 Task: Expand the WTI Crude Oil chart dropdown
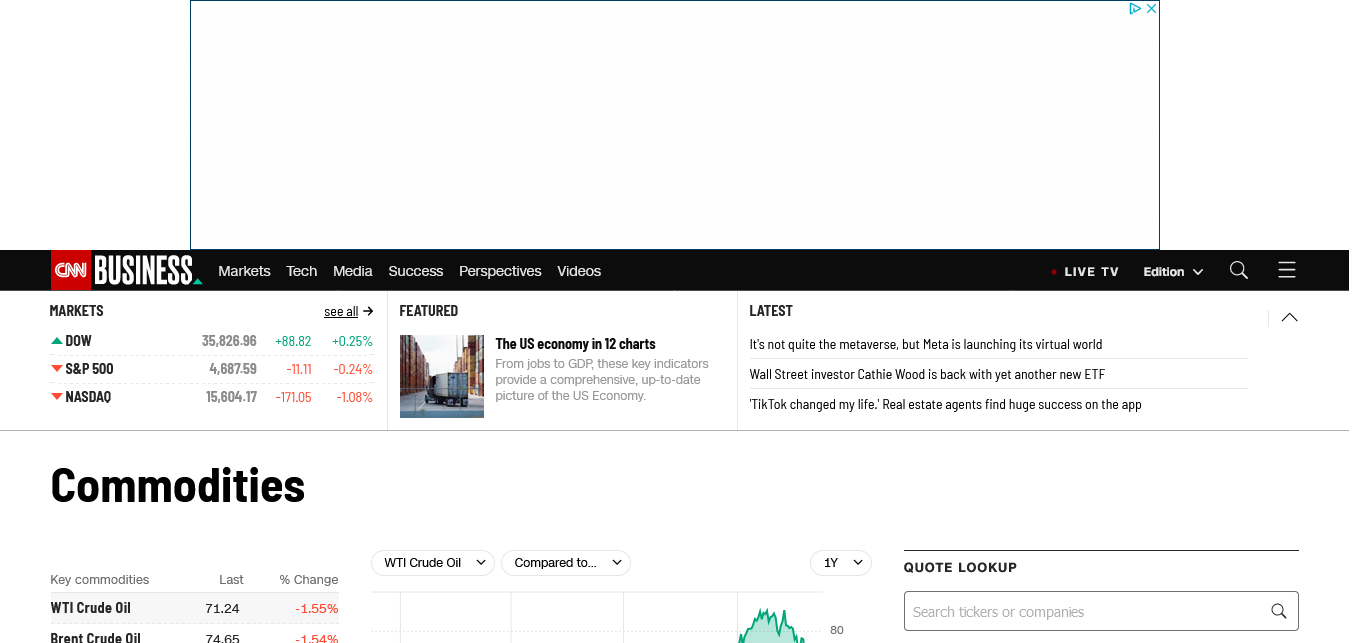(x=432, y=563)
